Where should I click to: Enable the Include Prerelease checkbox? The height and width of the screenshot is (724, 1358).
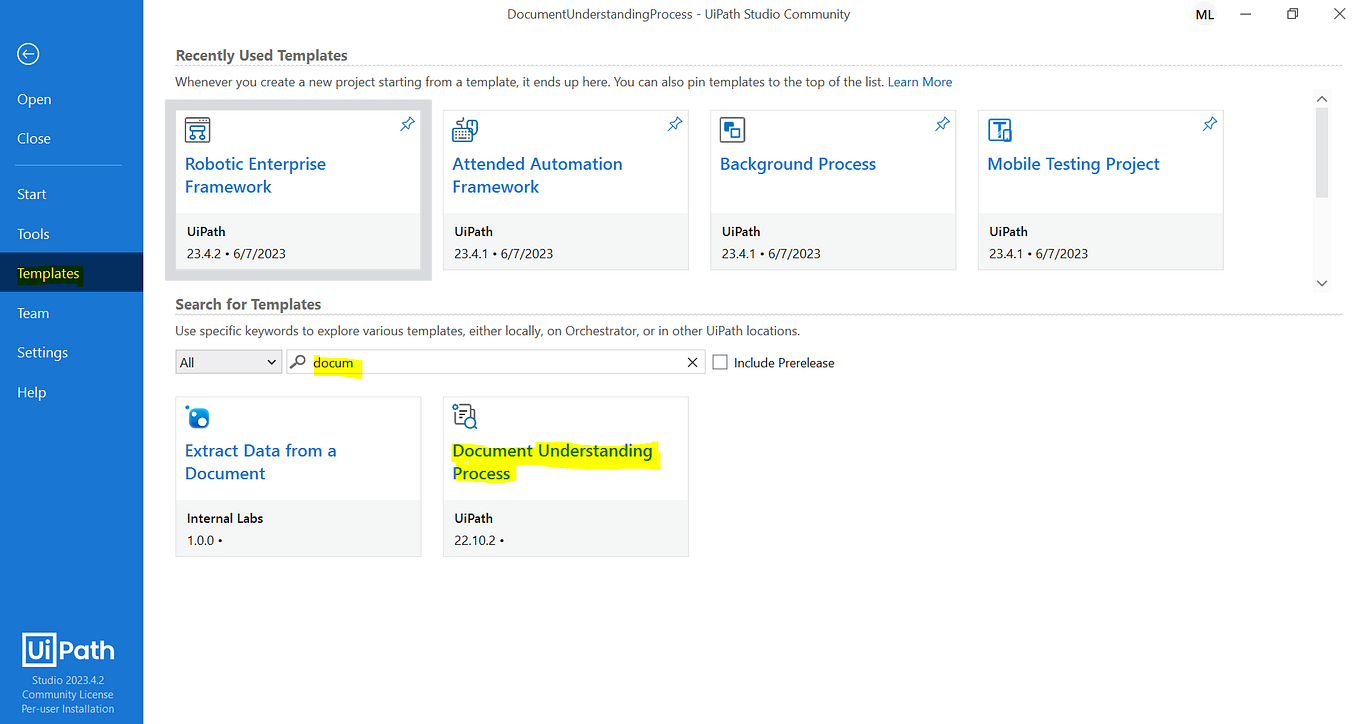tap(720, 362)
